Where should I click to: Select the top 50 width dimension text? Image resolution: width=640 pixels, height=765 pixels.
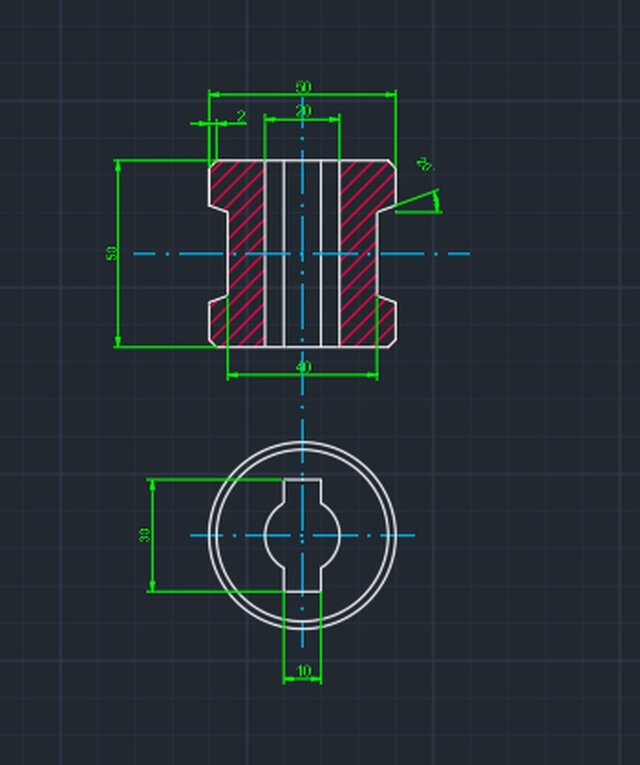coord(302,88)
